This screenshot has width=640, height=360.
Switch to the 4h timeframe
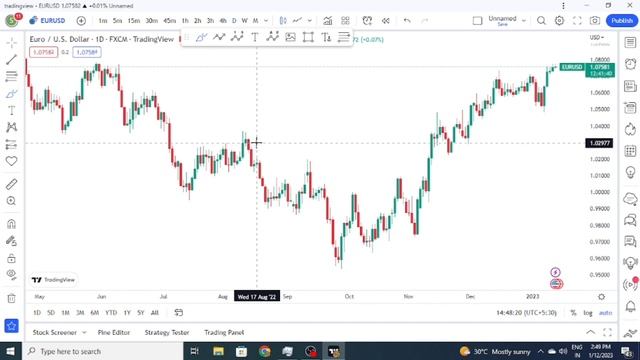click(x=223, y=20)
